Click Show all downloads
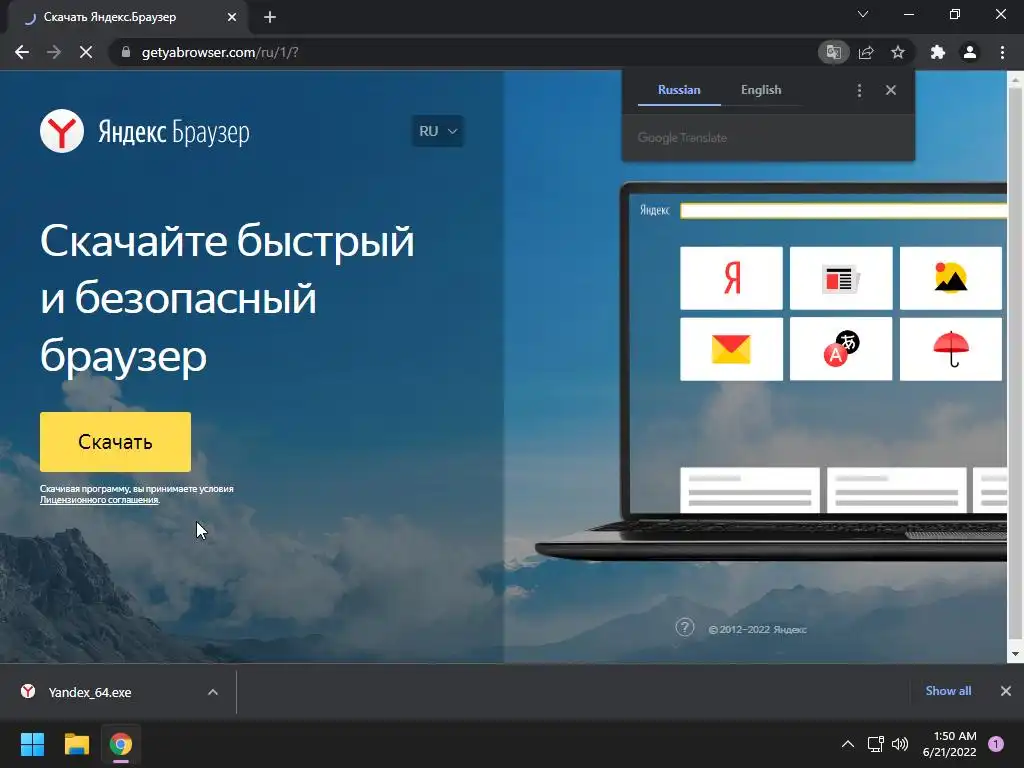1024x768 pixels. pyautogui.click(x=948, y=691)
